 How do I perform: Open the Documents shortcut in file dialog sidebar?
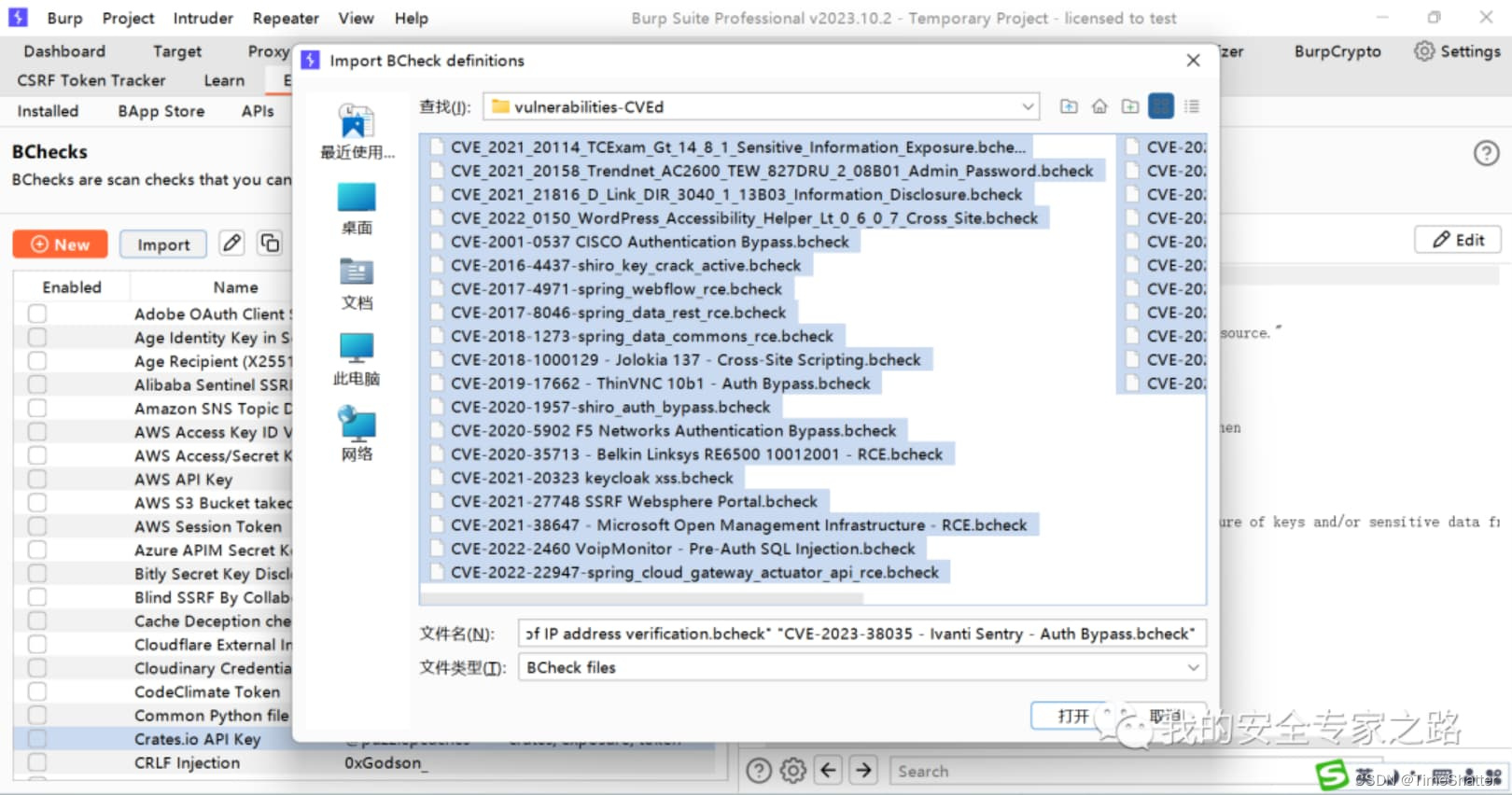click(357, 285)
